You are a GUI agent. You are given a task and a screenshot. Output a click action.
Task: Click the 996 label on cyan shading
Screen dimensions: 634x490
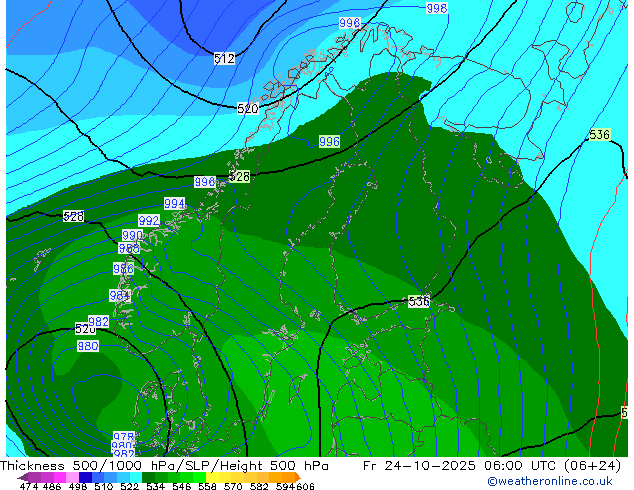pyautogui.click(x=349, y=23)
